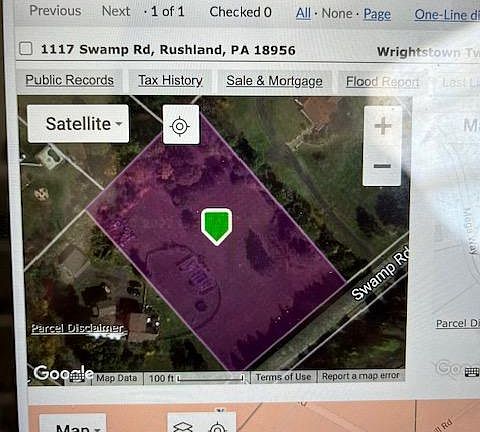Click the Page selection link
The image size is (480, 432).
coord(377,14)
